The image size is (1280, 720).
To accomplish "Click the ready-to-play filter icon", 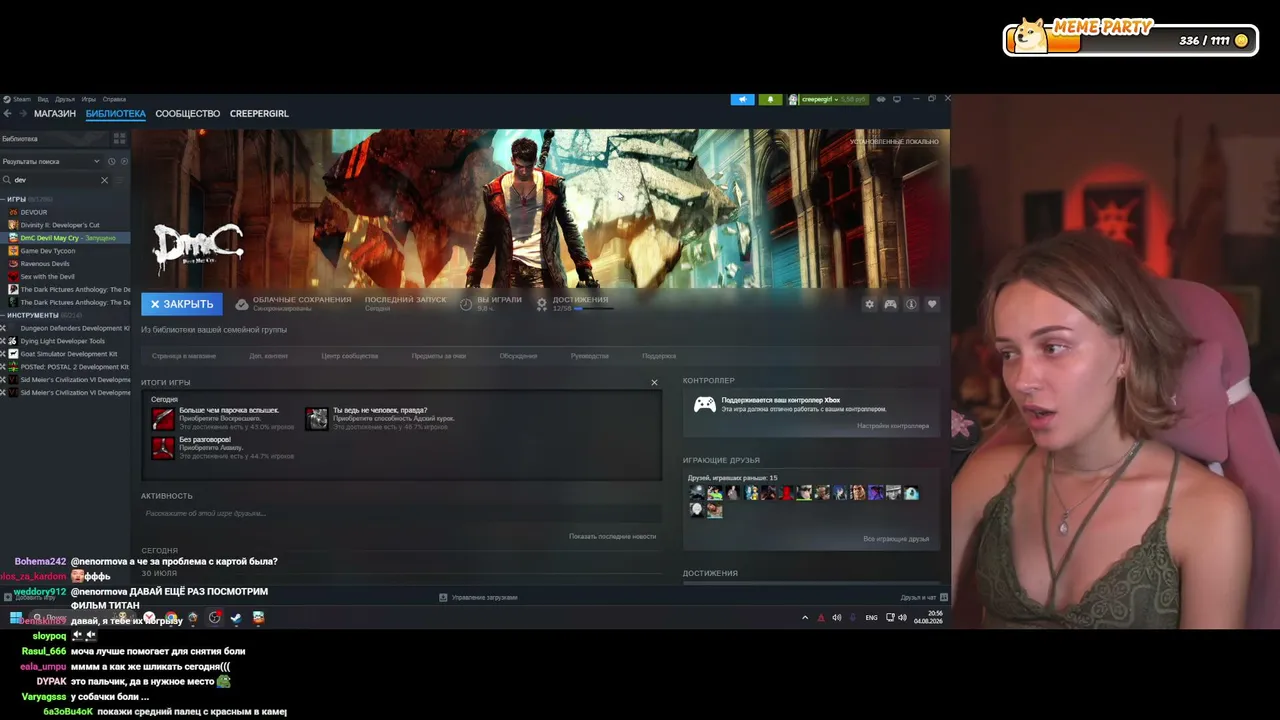I will 124,161.
